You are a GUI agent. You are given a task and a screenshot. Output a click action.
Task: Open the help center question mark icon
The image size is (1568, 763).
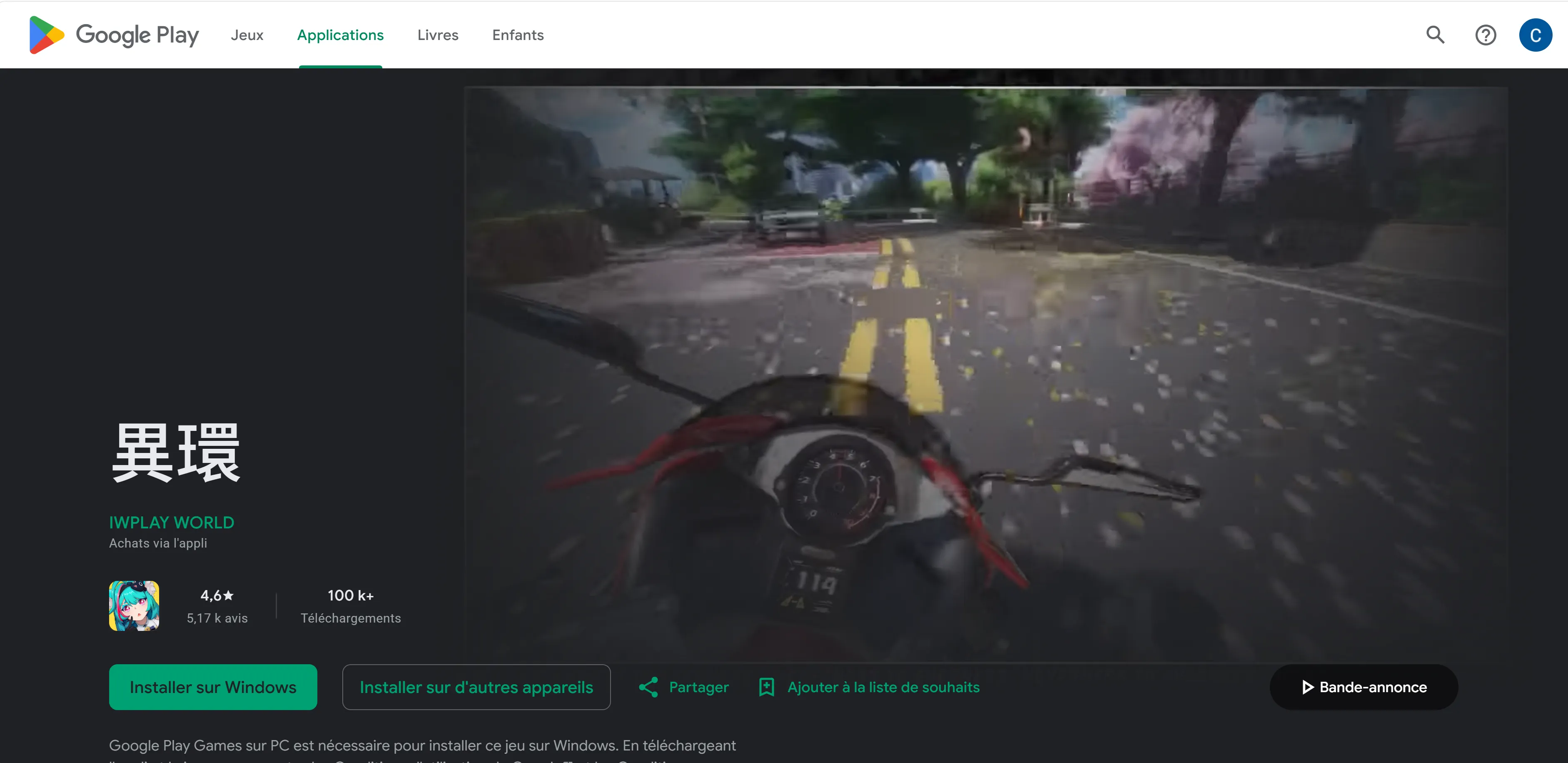pyautogui.click(x=1485, y=35)
